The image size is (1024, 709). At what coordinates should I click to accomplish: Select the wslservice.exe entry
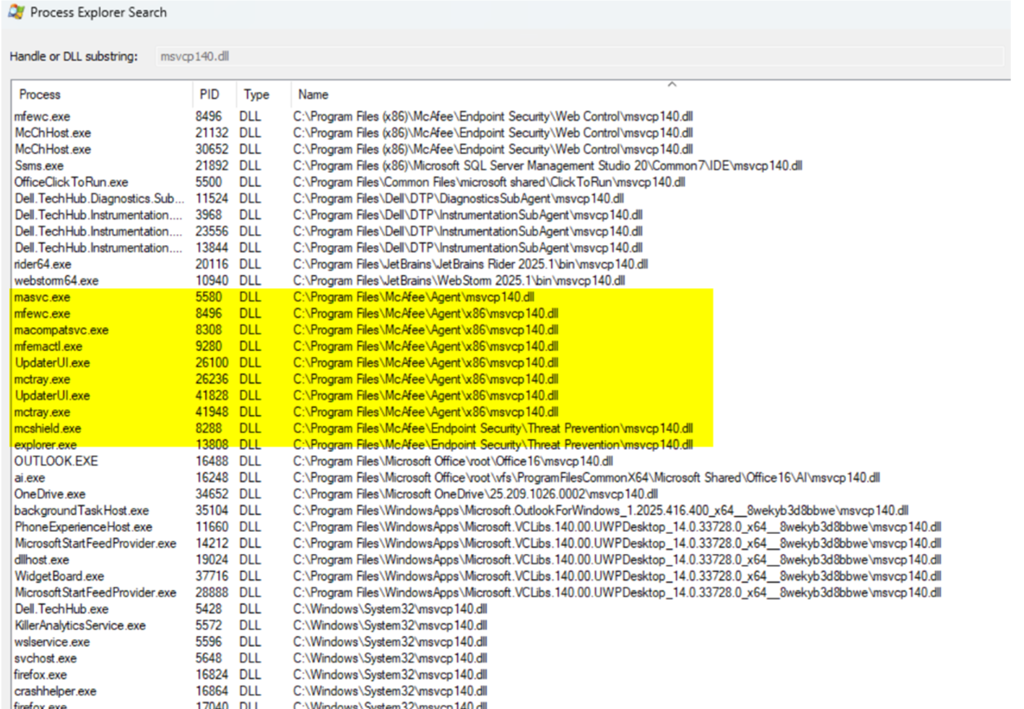(49, 642)
